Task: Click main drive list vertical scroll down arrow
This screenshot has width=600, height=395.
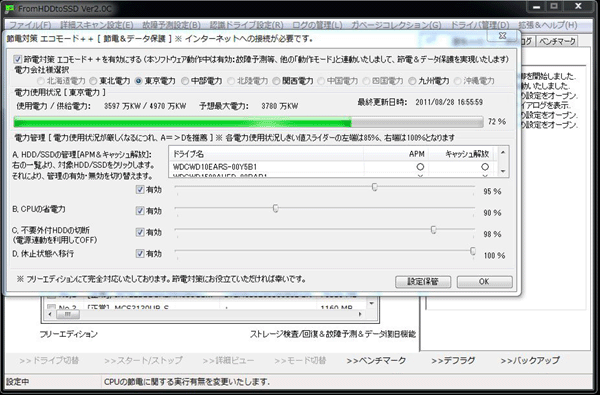Action: pos(371,304)
